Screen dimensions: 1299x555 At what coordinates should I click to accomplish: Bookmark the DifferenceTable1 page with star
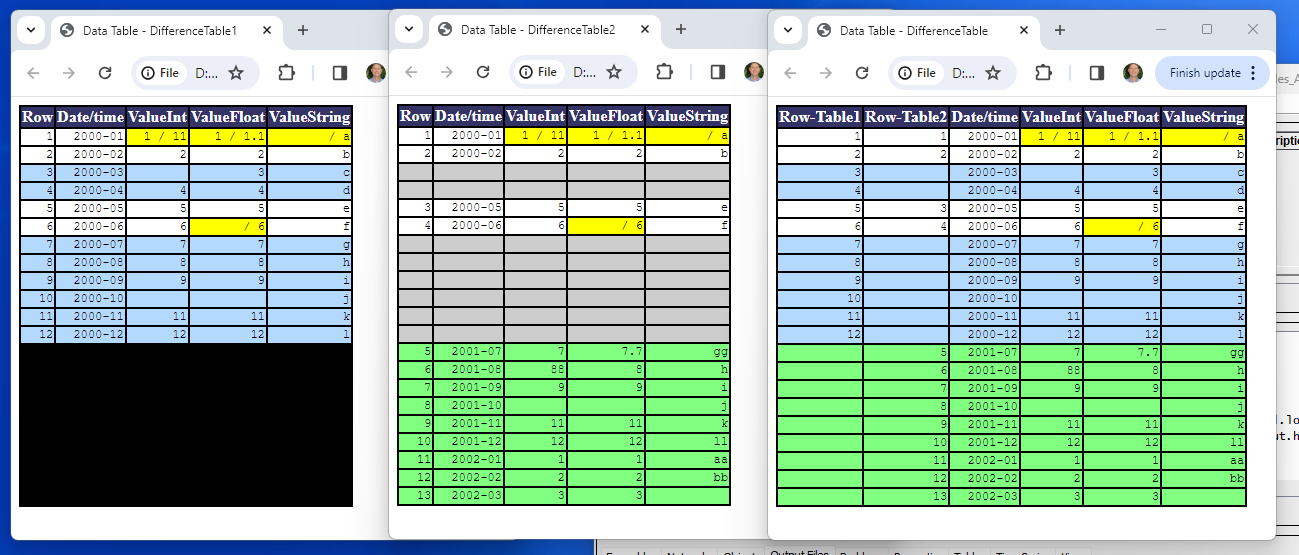[236, 73]
